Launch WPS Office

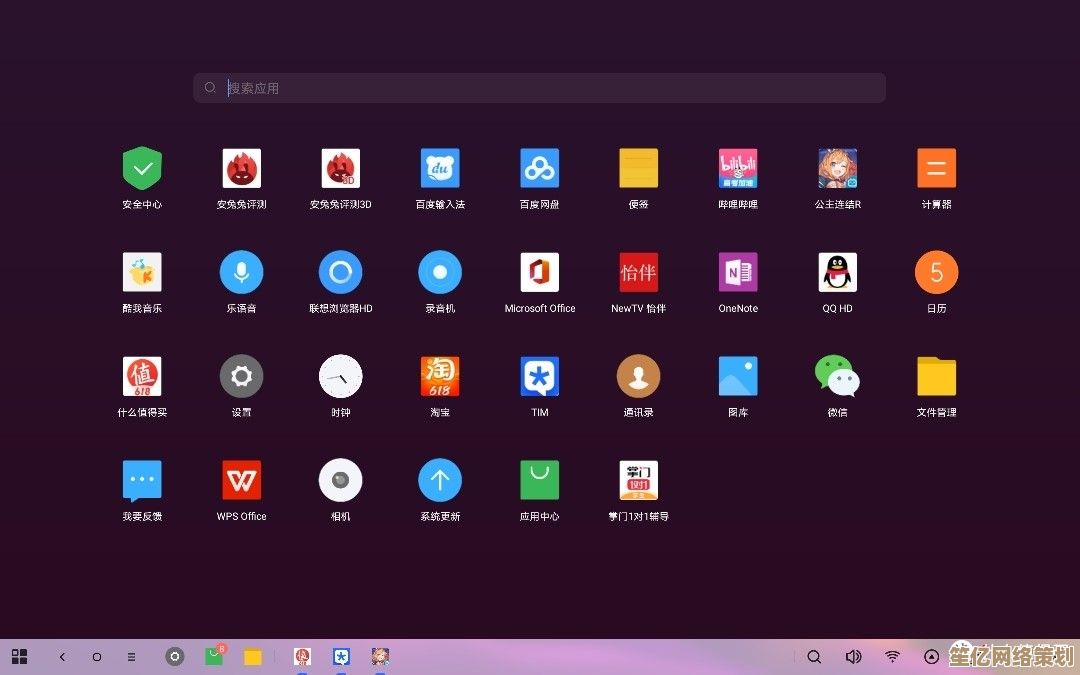(241, 480)
